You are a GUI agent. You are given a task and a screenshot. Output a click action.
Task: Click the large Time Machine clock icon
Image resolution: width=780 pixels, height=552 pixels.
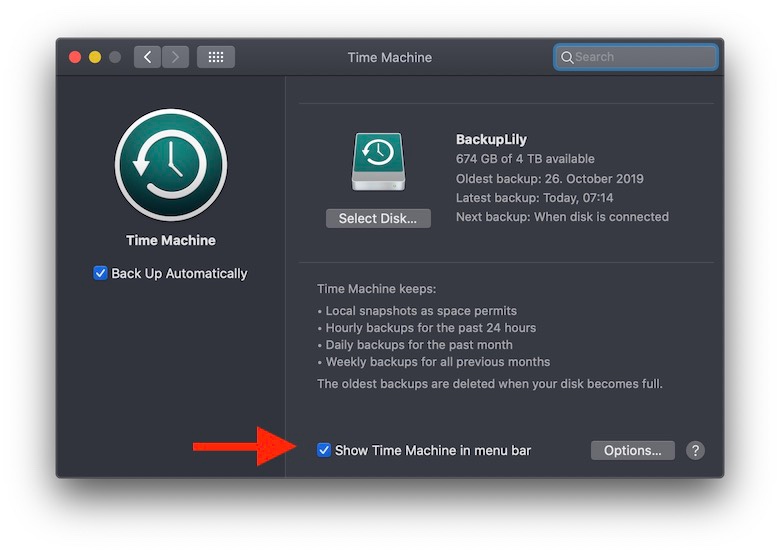pyautogui.click(x=171, y=165)
